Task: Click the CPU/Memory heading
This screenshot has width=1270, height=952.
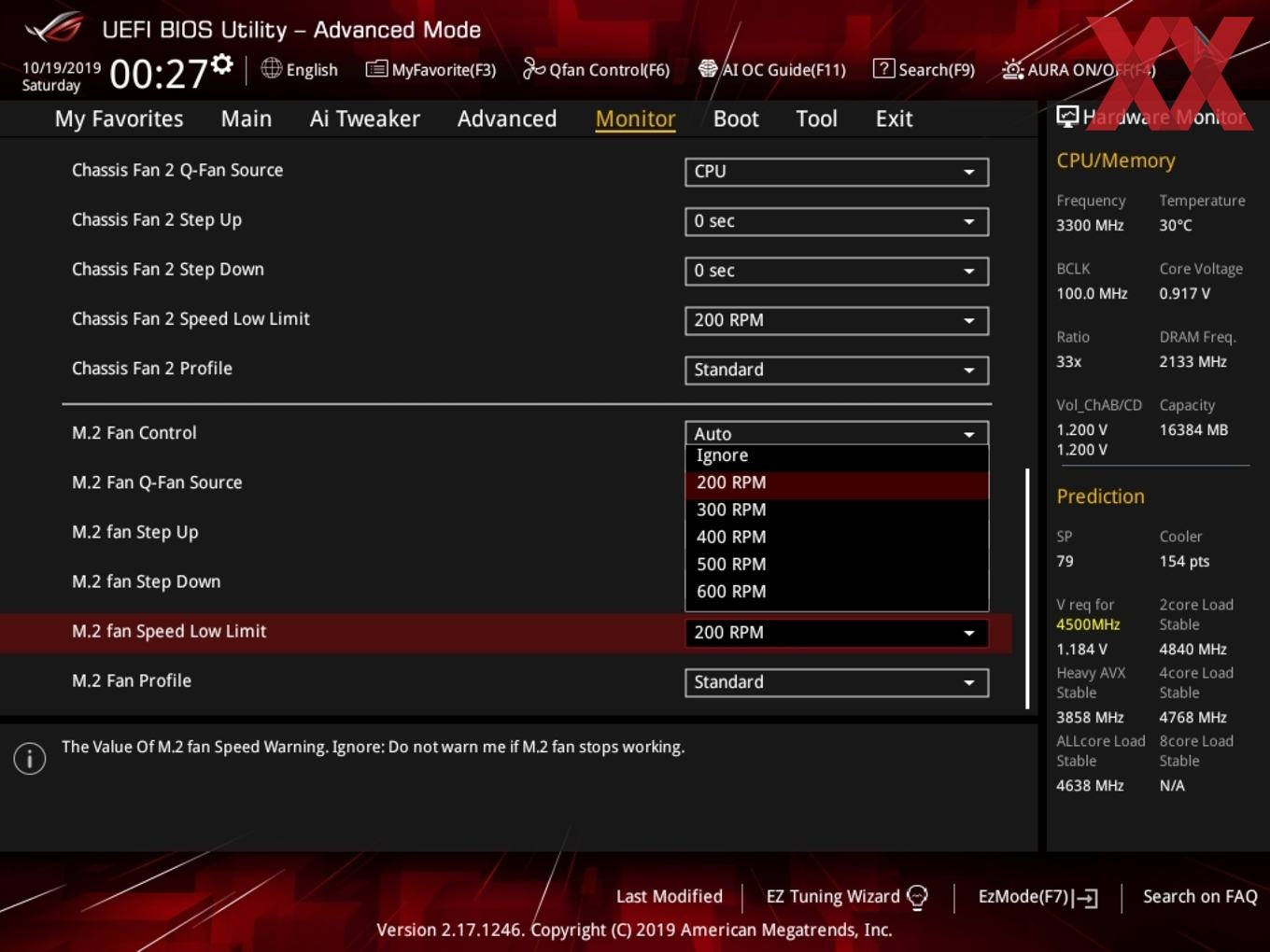Action: [x=1116, y=161]
